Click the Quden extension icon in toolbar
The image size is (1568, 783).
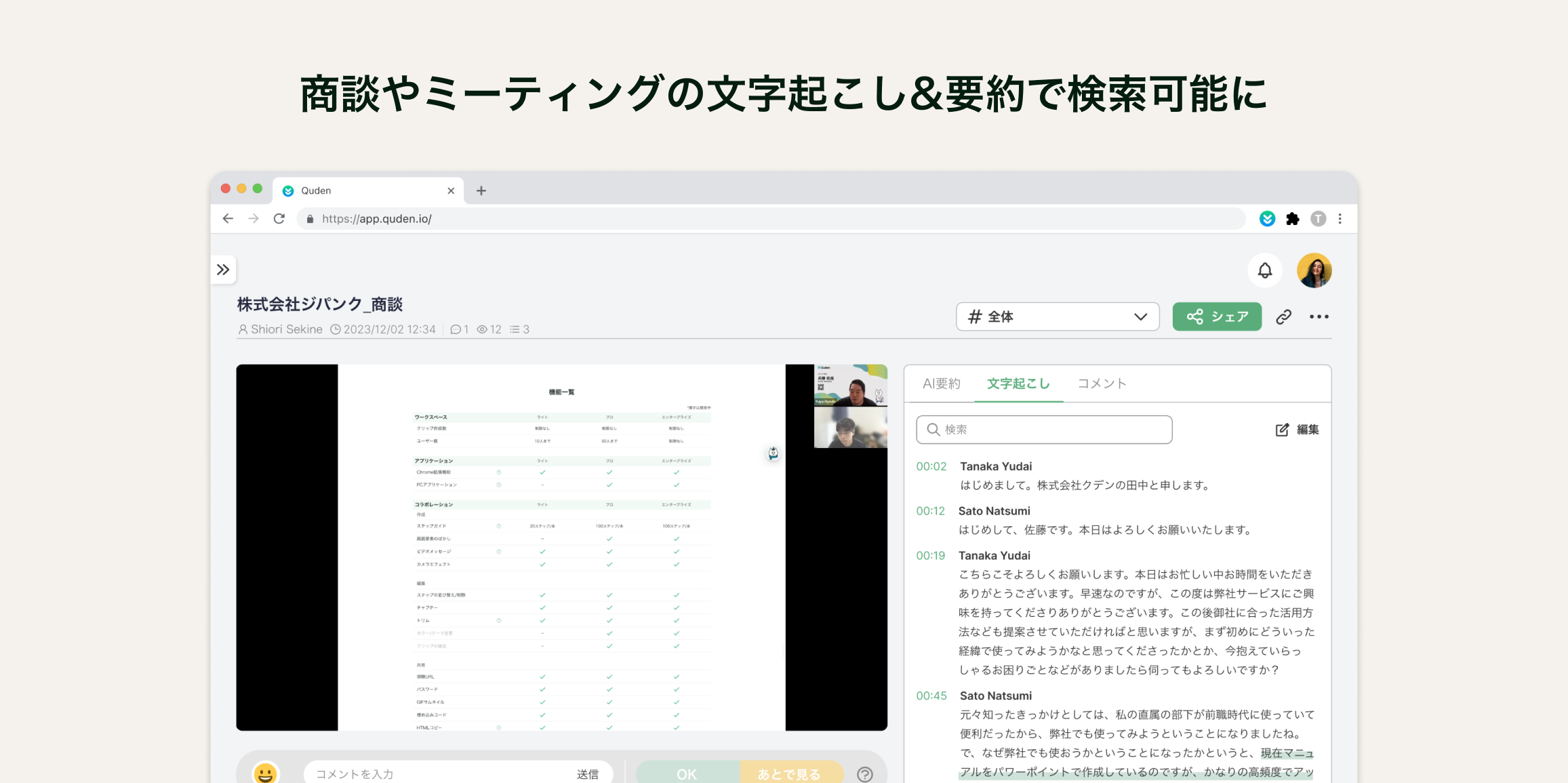pyautogui.click(x=1267, y=218)
